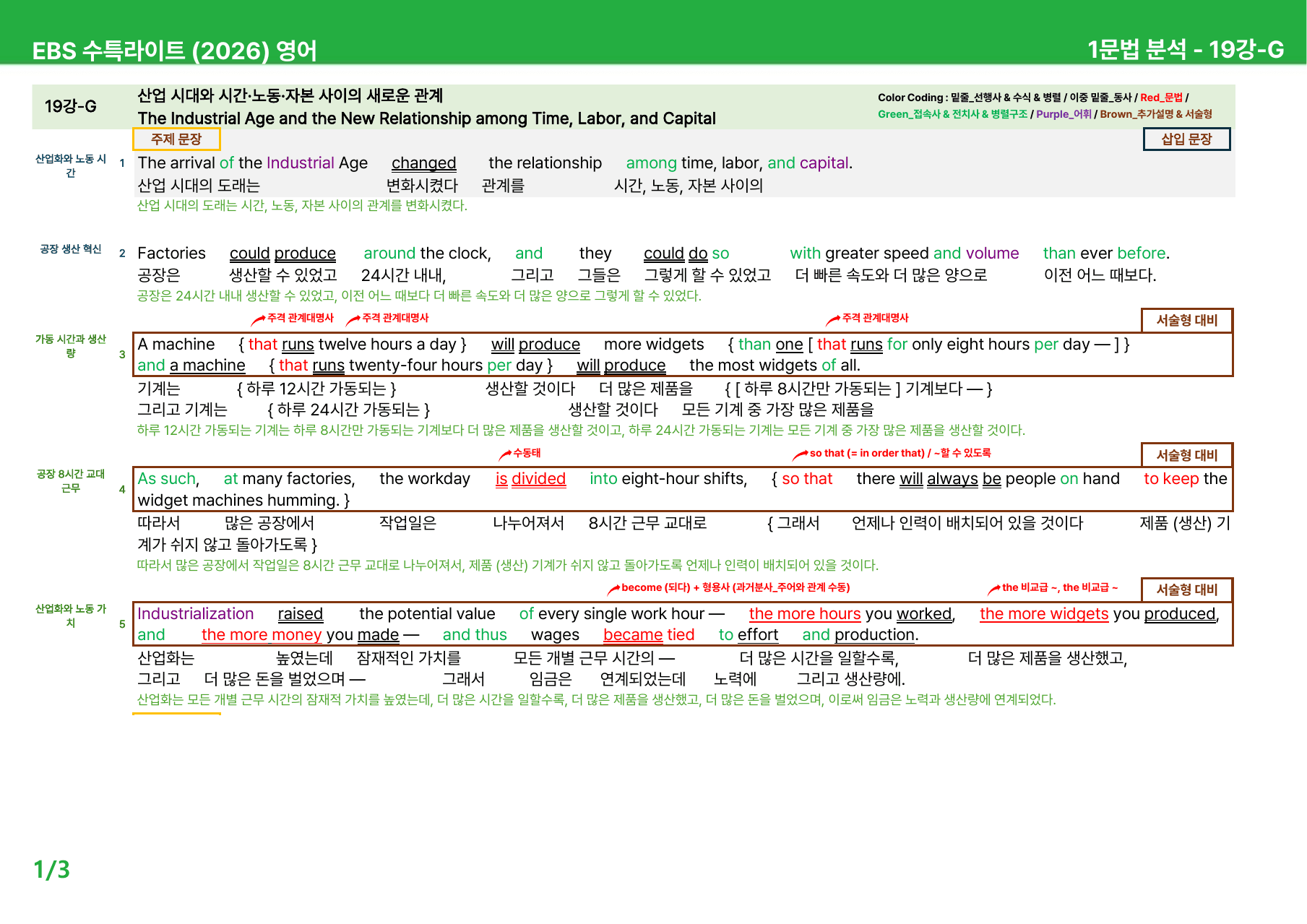Click 'As such,' in sentence 4
Viewport: 1307px width, 924px height.
(168, 479)
